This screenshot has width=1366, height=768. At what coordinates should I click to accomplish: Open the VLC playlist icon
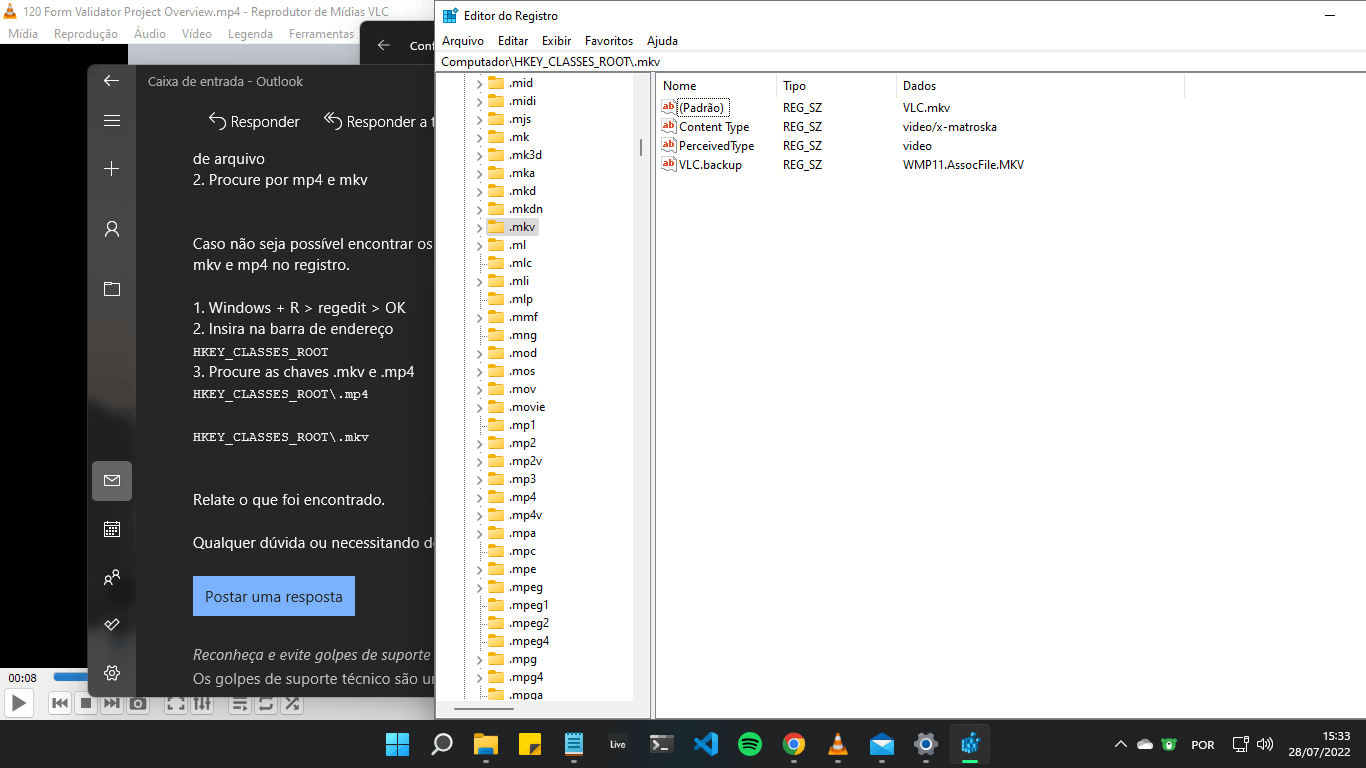coord(240,704)
